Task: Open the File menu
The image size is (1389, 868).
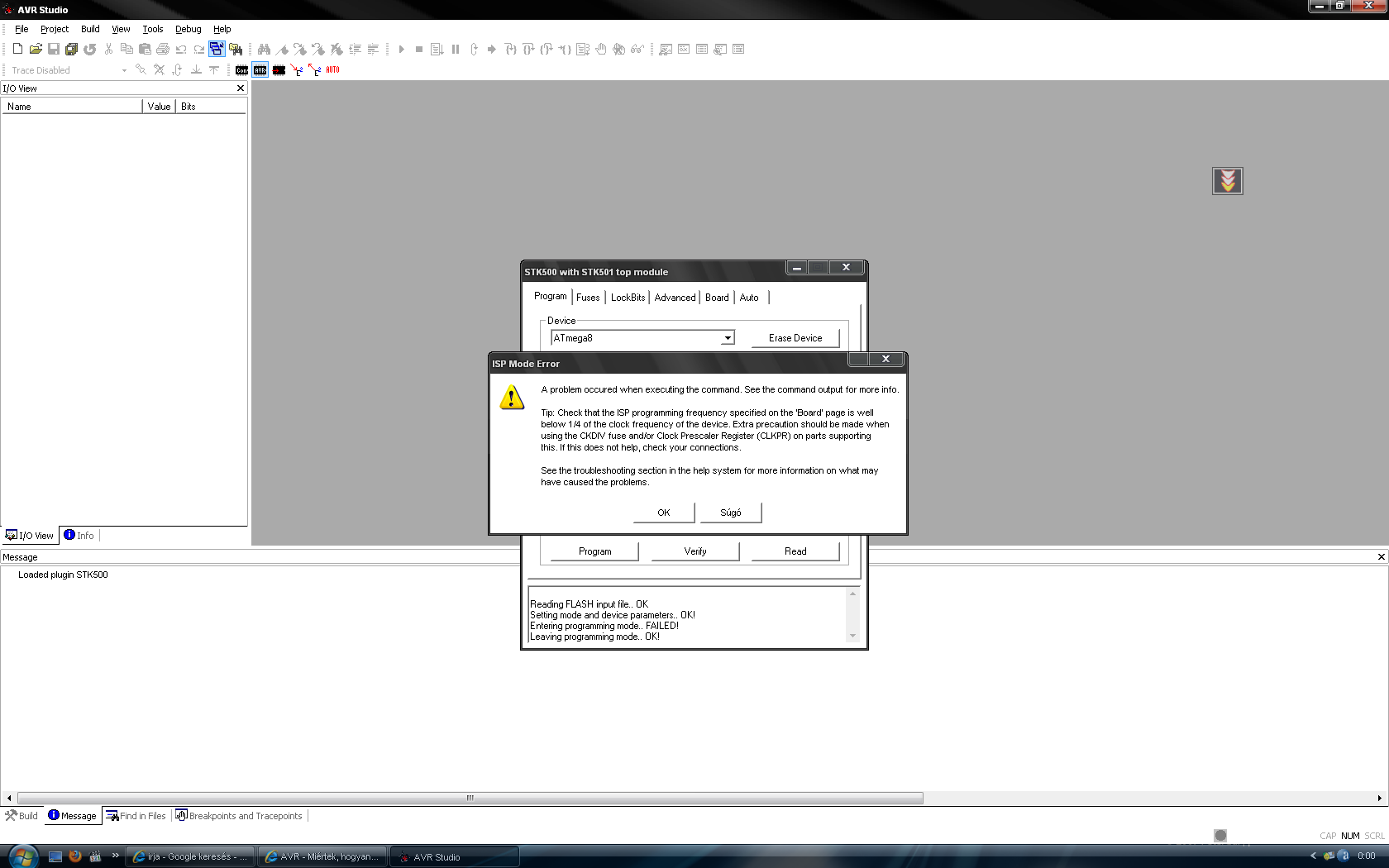Action: click(21, 29)
